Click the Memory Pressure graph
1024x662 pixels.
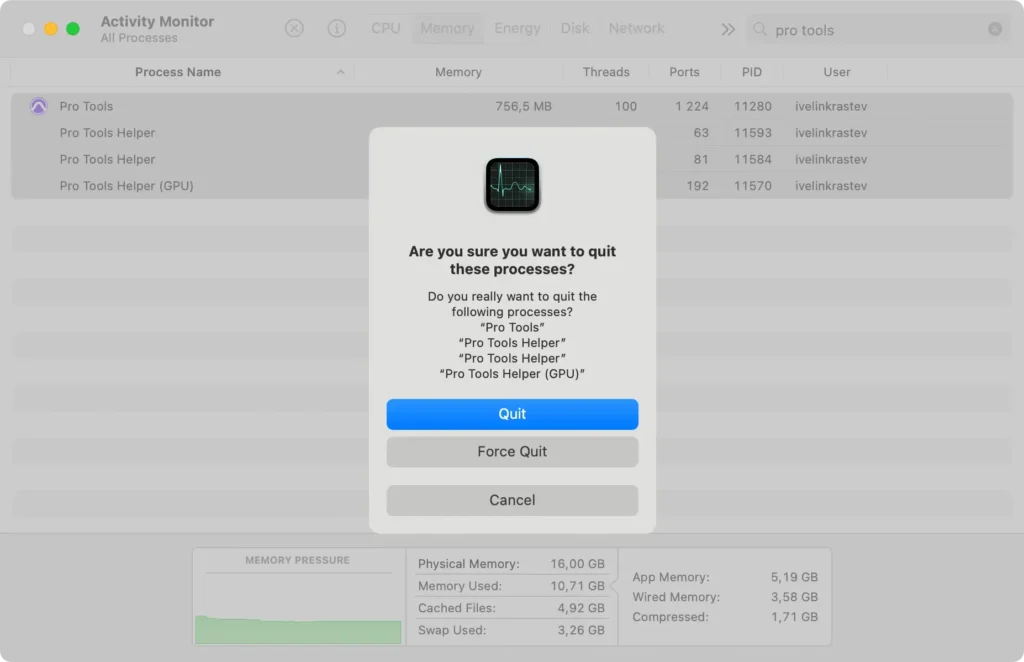pos(298,608)
